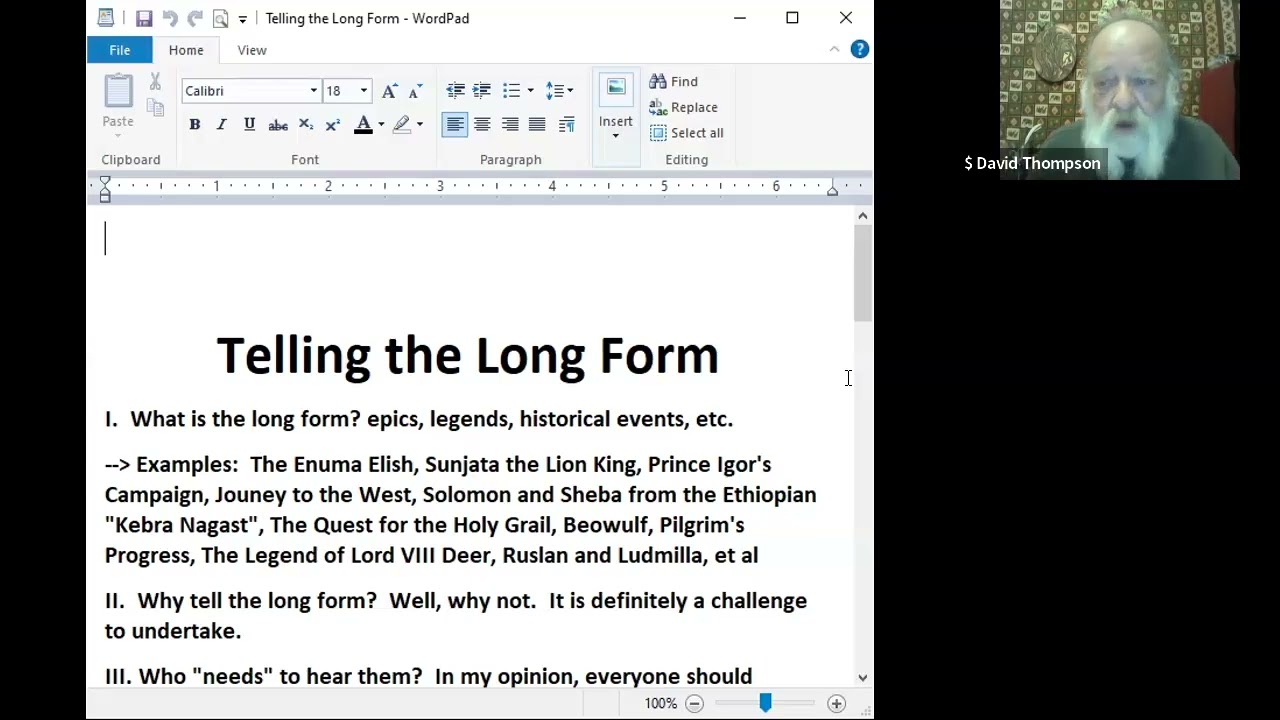Click the Decrease indent icon

point(455,91)
